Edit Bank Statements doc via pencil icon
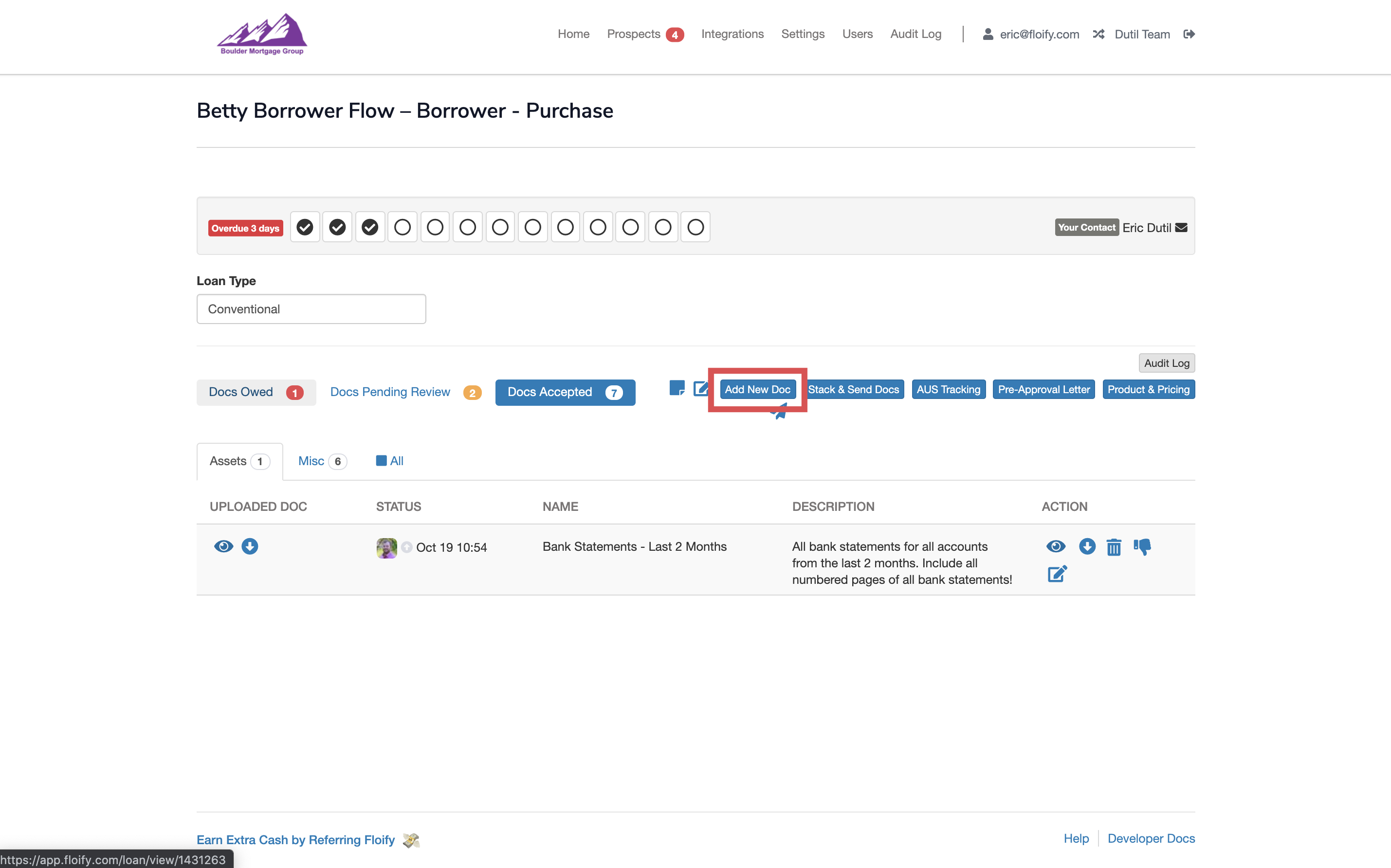This screenshot has height=868, width=1391. [x=1057, y=574]
